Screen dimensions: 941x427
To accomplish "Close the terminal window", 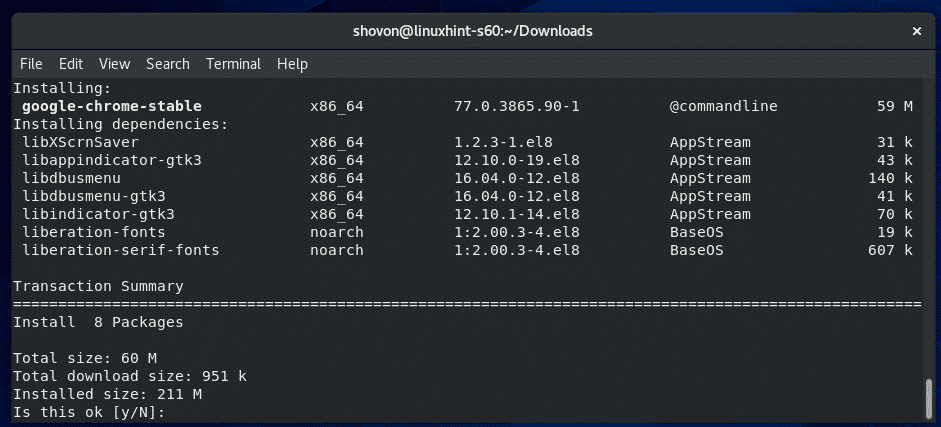I will (917, 31).
